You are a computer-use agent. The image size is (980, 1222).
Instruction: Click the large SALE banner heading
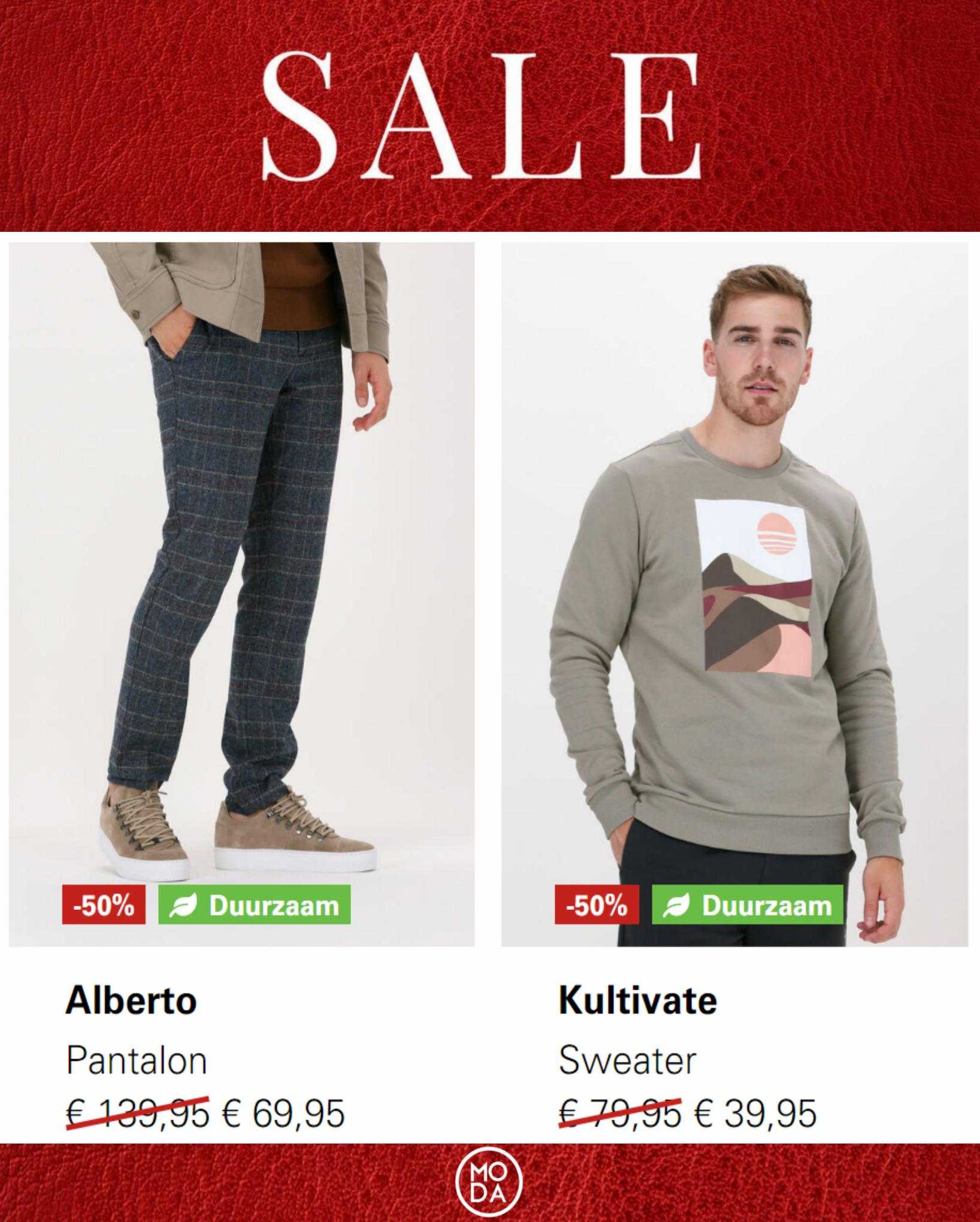tap(482, 117)
